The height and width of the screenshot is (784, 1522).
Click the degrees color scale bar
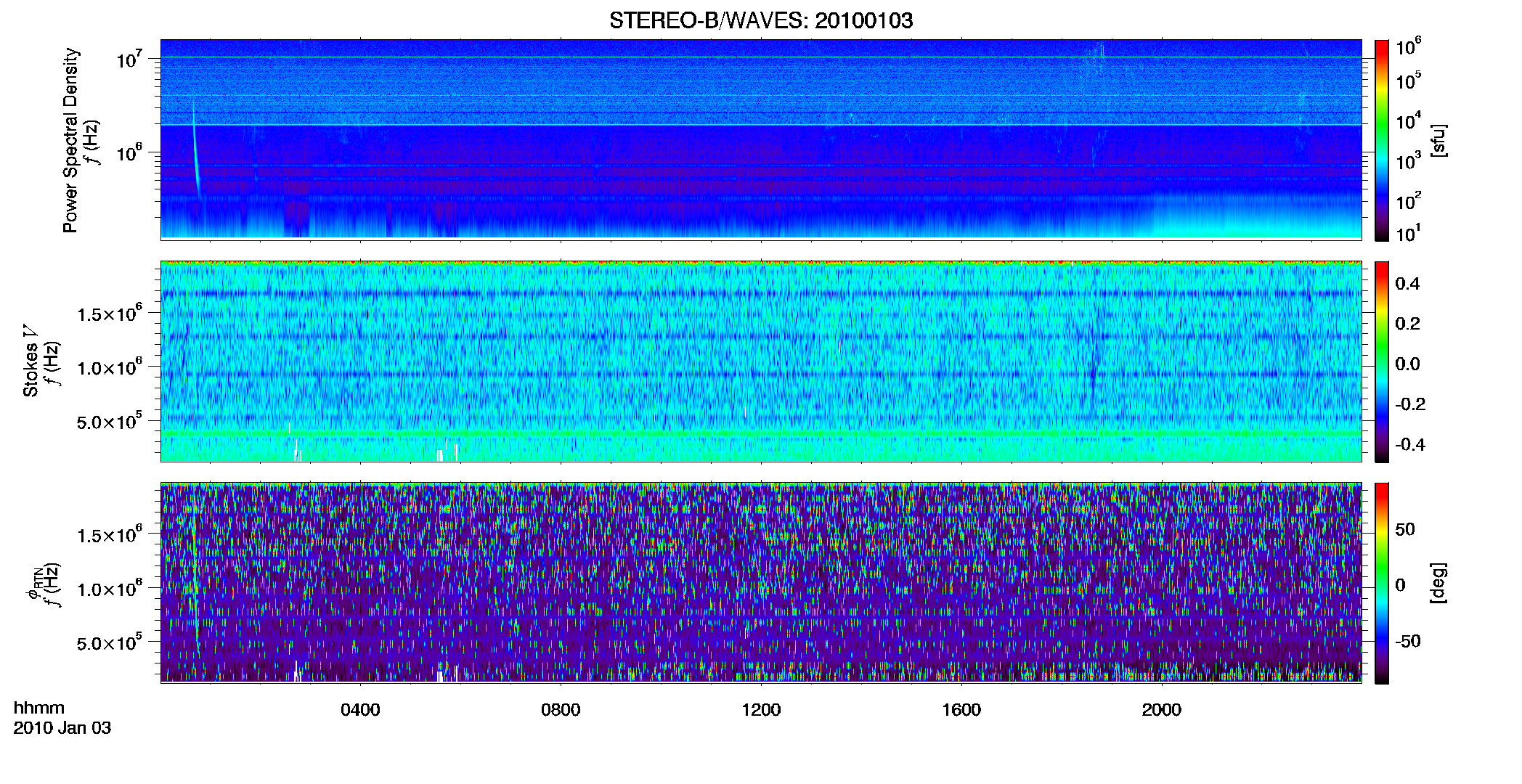(1382, 583)
